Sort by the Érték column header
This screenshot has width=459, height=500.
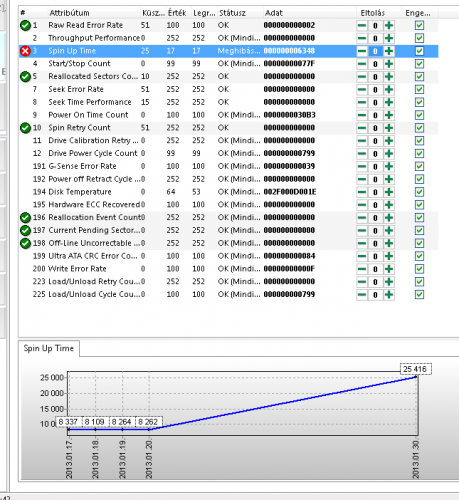pos(179,13)
